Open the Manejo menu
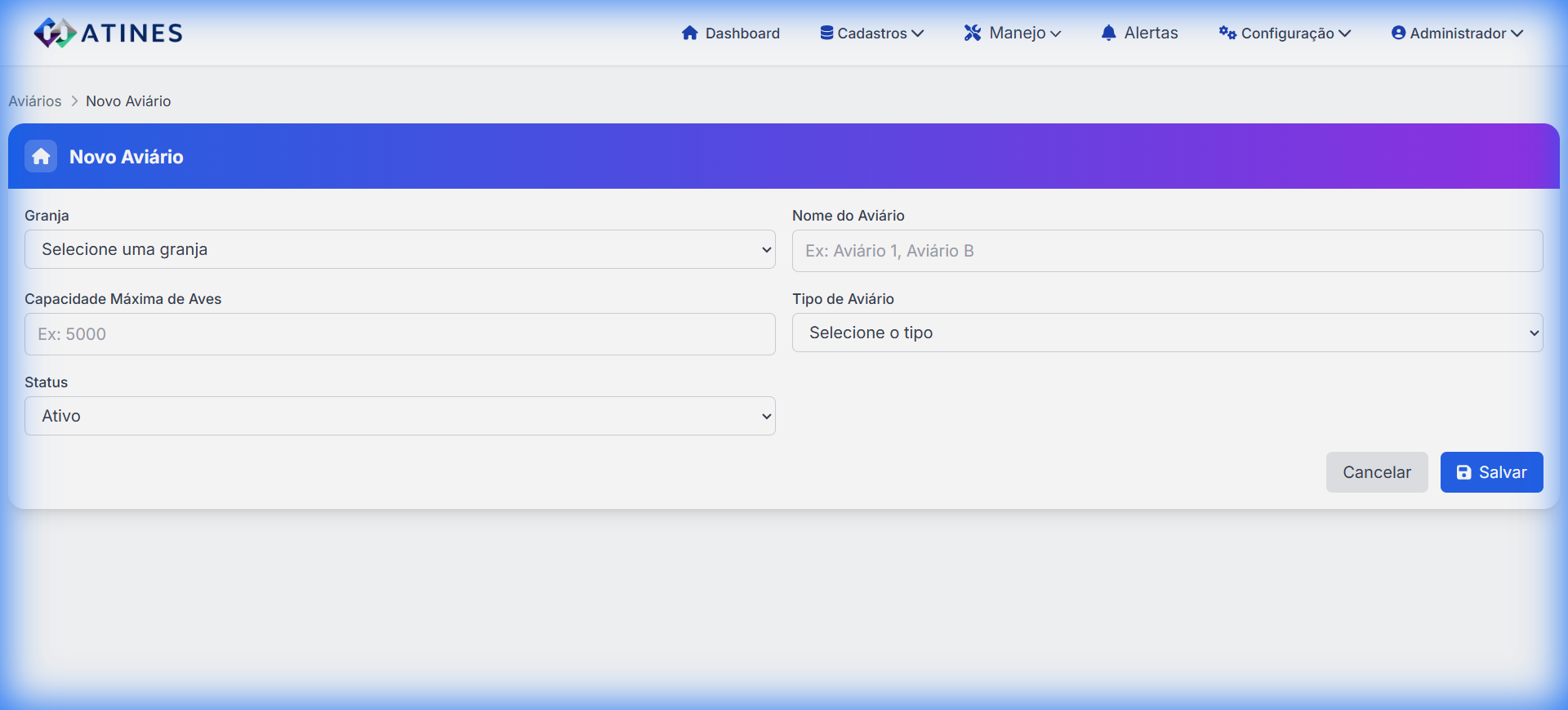1568x710 pixels. click(1017, 33)
